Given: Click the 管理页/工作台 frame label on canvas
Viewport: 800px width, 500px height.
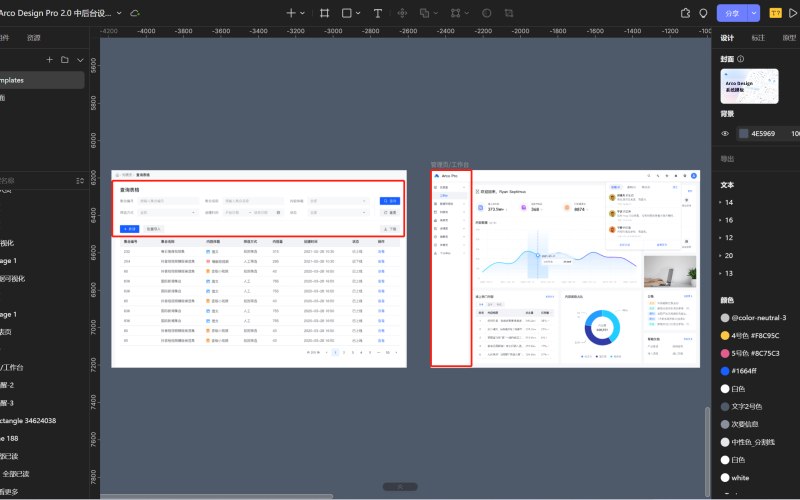Looking at the screenshot, I should (x=449, y=164).
